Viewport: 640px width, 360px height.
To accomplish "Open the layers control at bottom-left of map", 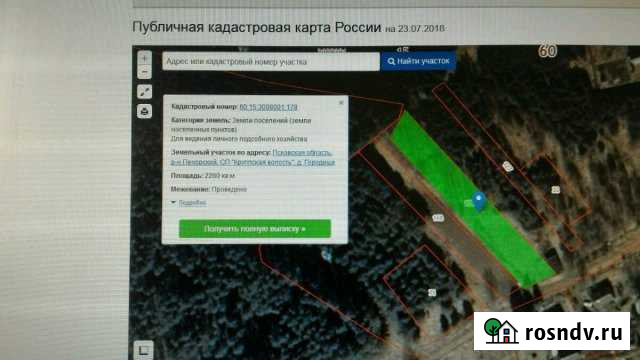I will click(144, 350).
